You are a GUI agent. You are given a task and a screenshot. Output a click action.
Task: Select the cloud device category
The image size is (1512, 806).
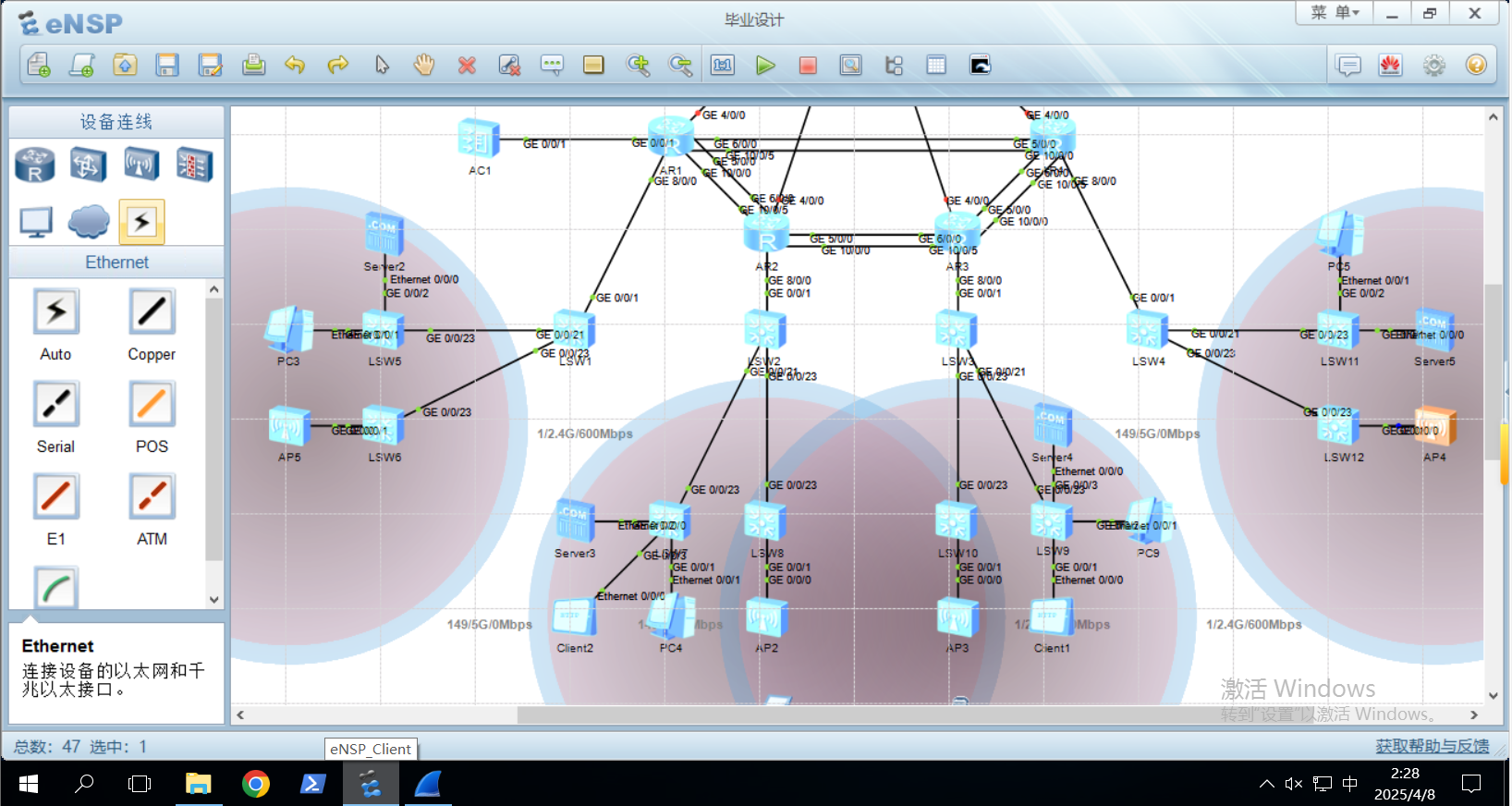pyautogui.click(x=89, y=222)
